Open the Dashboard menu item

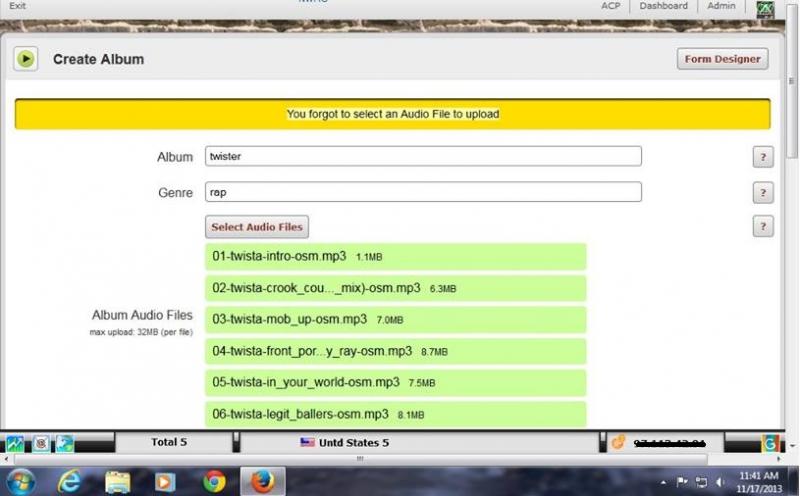[663, 6]
